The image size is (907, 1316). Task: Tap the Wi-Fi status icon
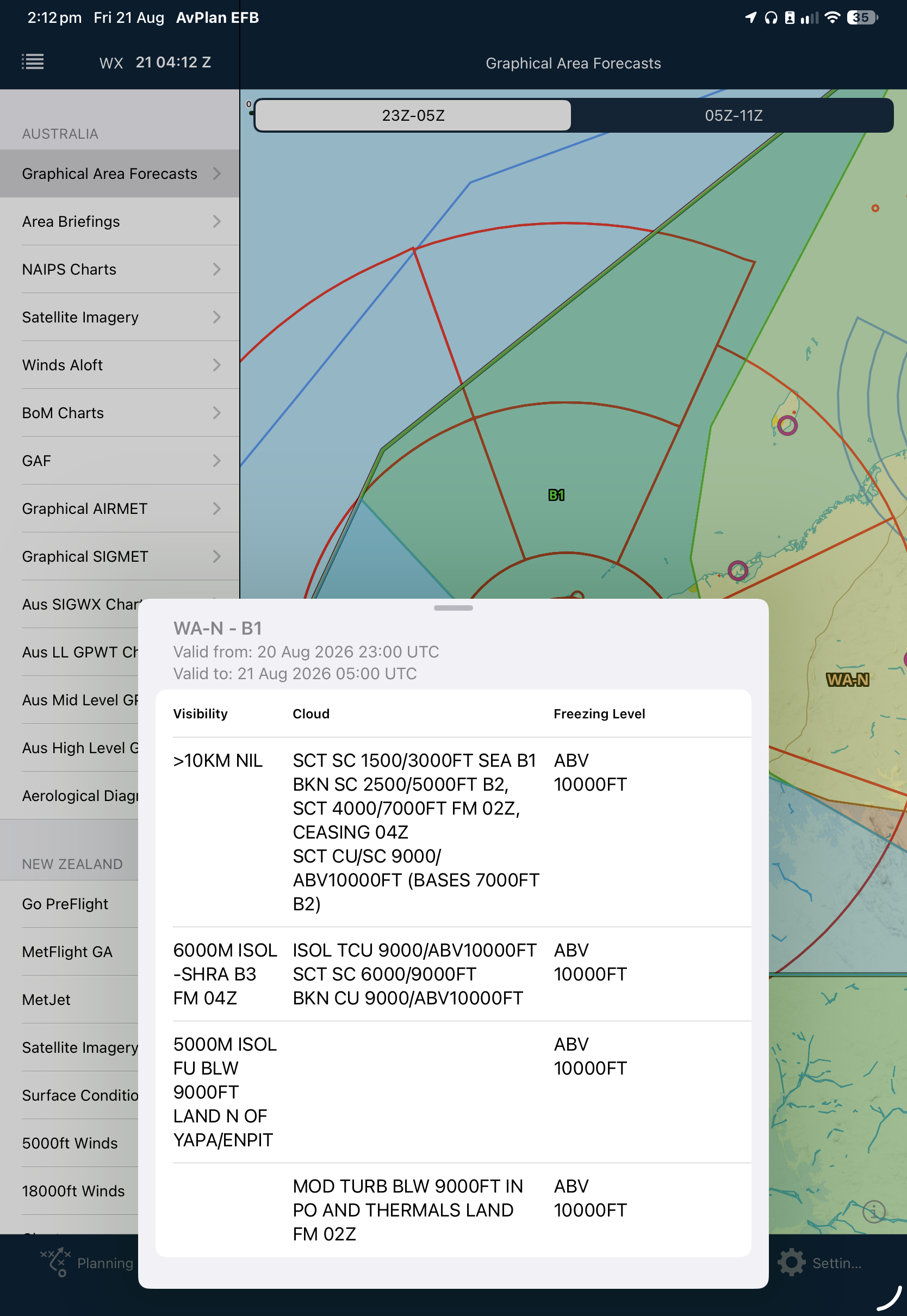pyautogui.click(x=831, y=17)
